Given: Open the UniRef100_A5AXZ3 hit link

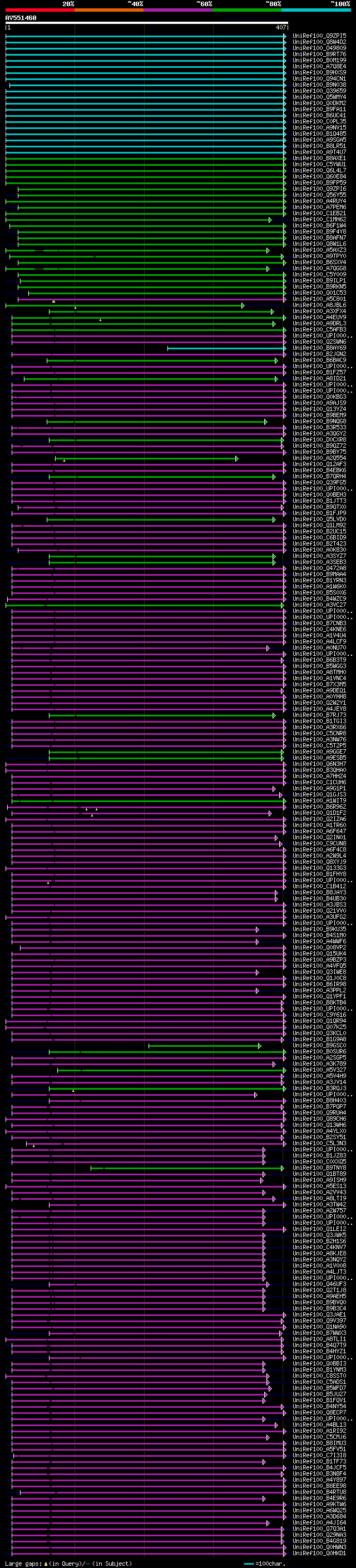Looking at the screenshot, I should point(319,250).
